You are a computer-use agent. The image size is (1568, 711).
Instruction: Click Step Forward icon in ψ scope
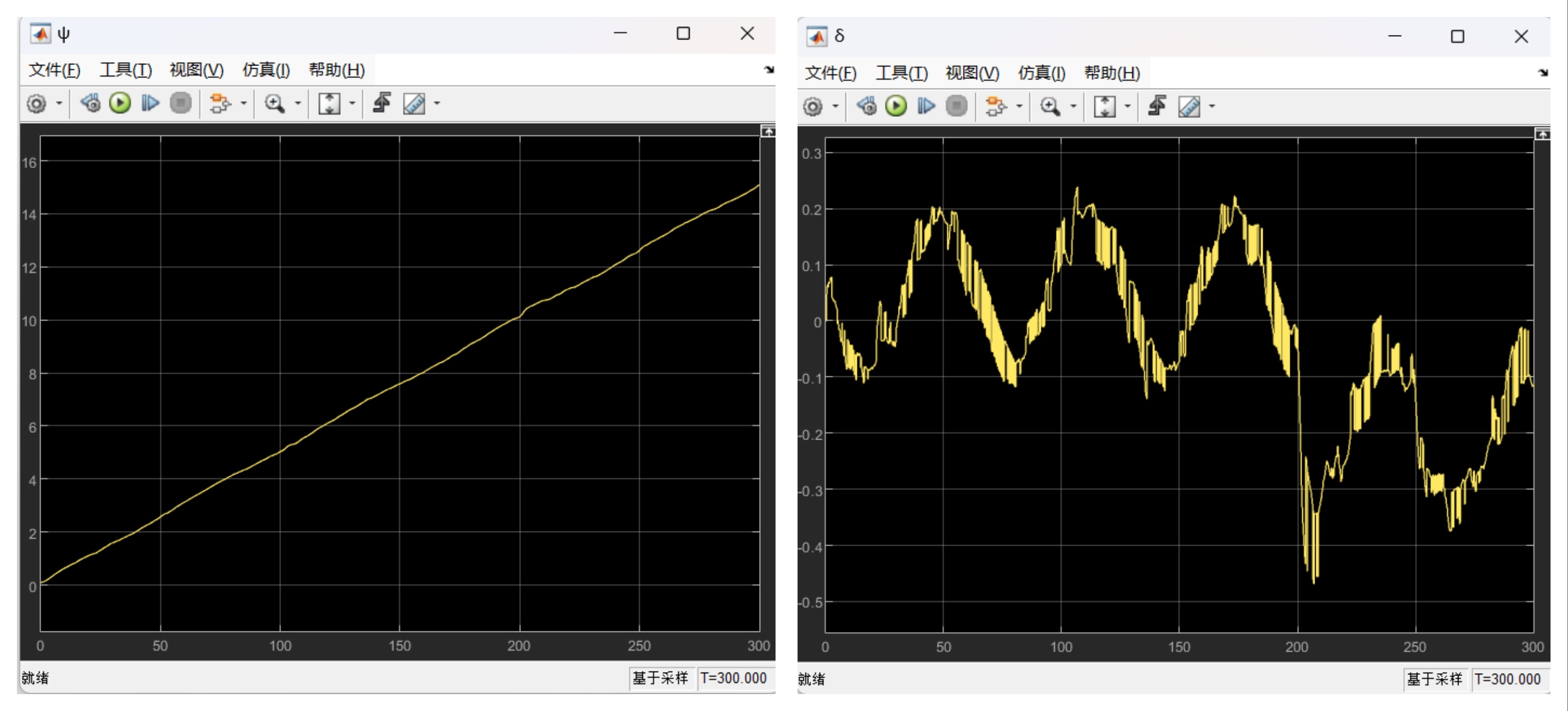(150, 103)
